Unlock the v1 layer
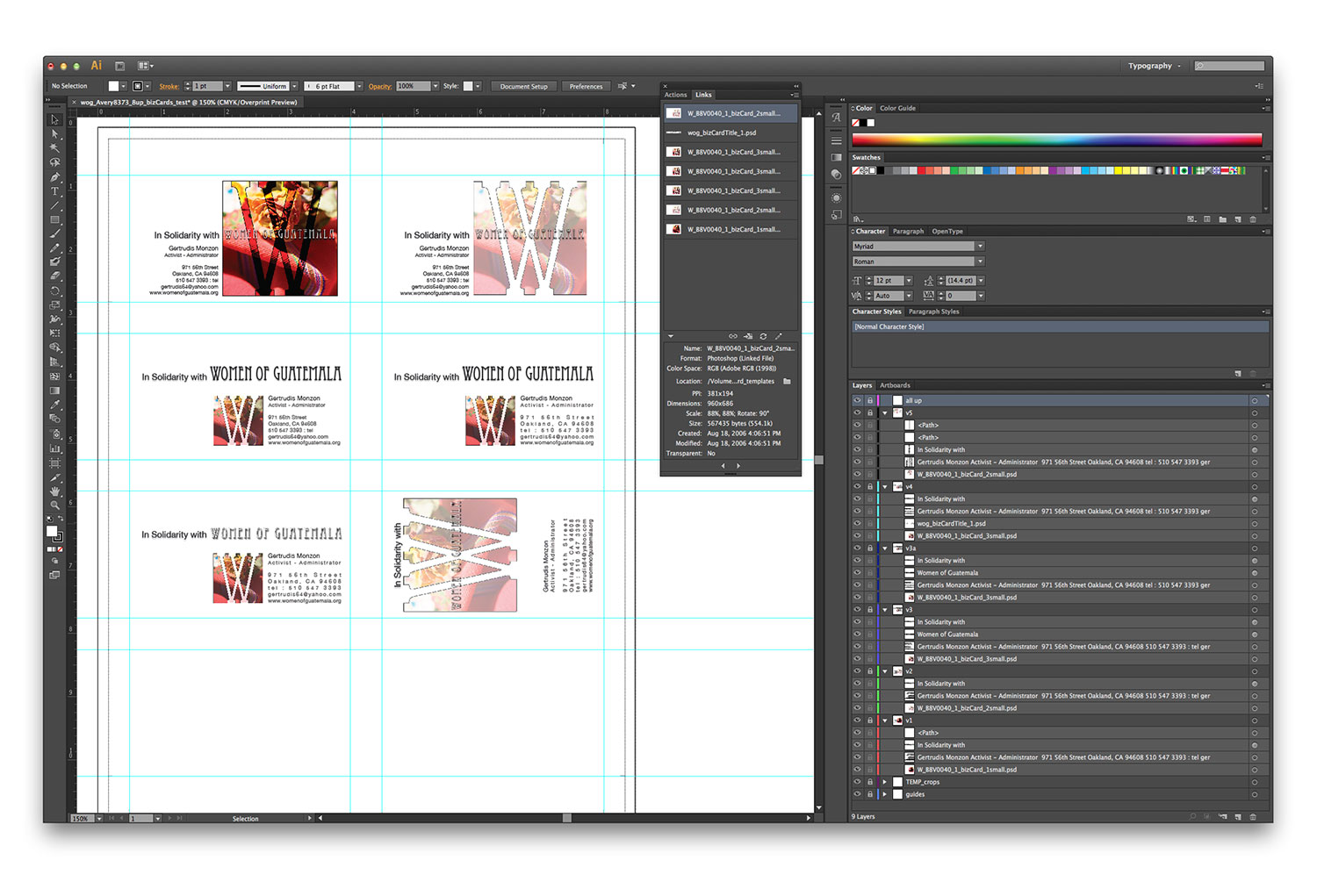The width and height of the screenshot is (1317, 896). tap(870, 720)
